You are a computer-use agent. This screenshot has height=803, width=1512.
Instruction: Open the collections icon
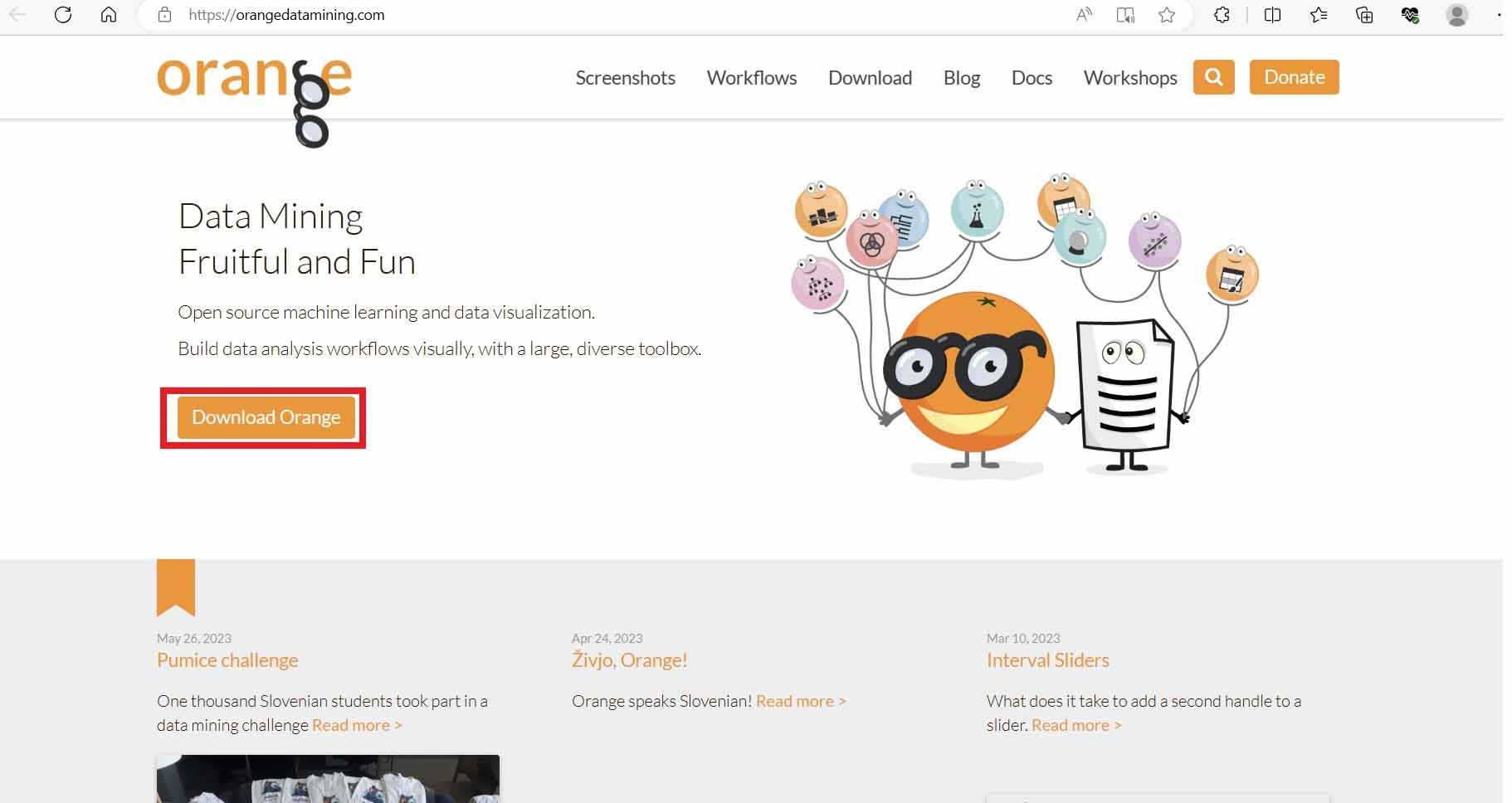tap(1364, 15)
